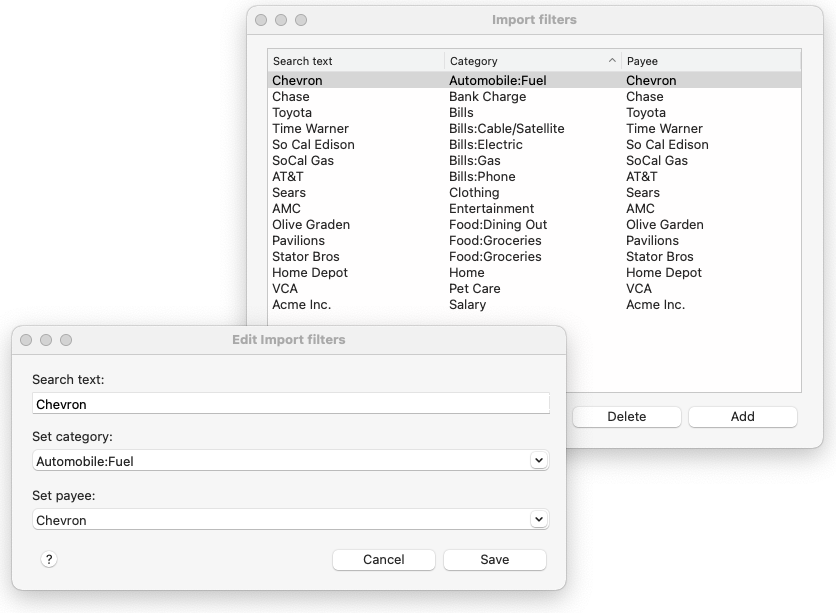This screenshot has height=613, width=836.
Task: Click the Category sort ascending arrow
Action: point(612,61)
